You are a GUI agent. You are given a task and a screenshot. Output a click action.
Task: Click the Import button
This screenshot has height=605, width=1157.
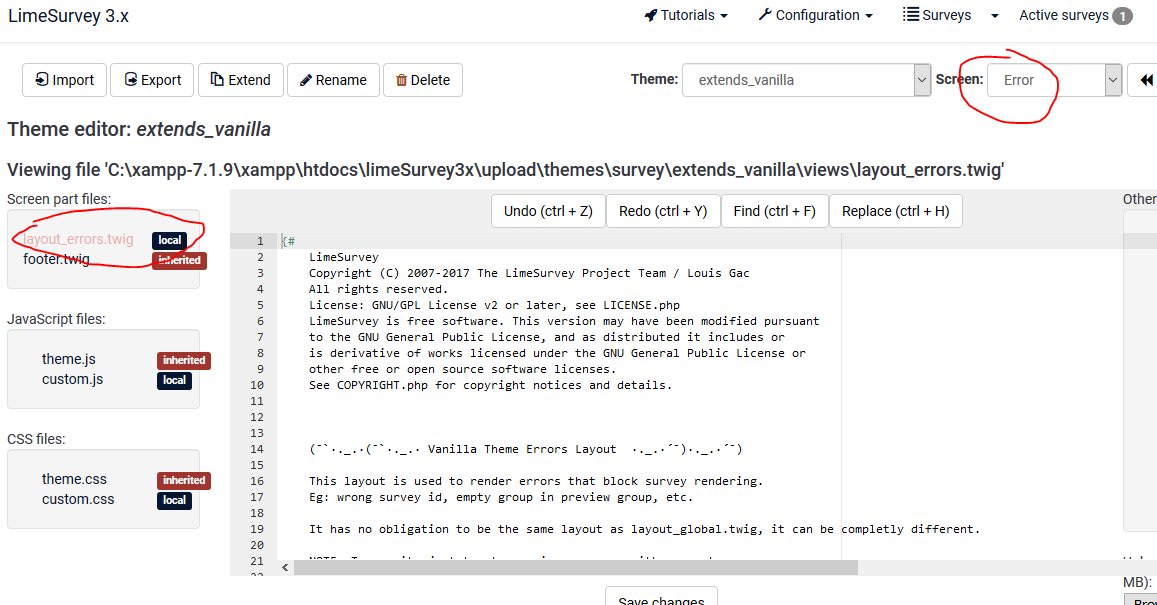click(x=64, y=80)
